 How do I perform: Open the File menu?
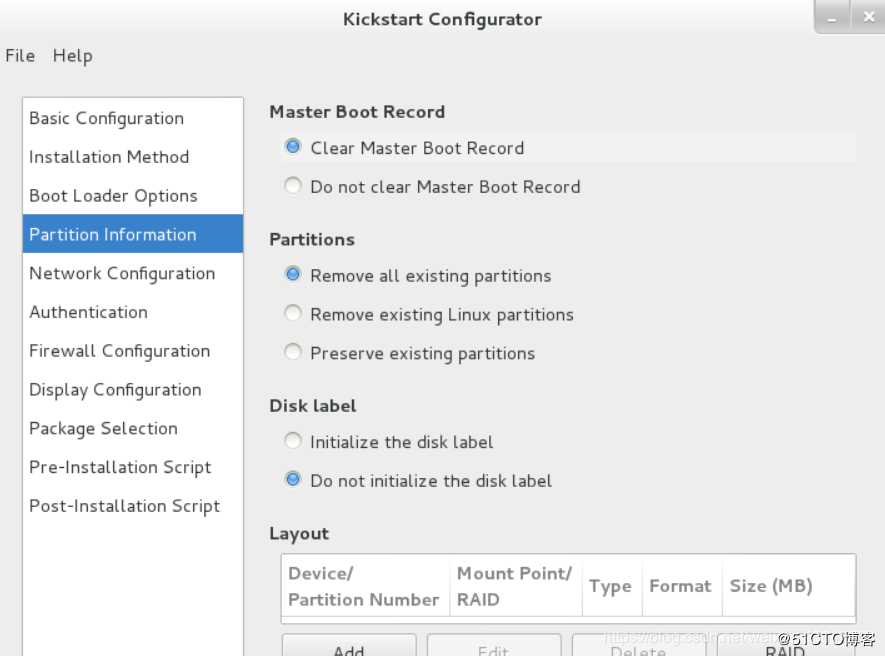(20, 55)
